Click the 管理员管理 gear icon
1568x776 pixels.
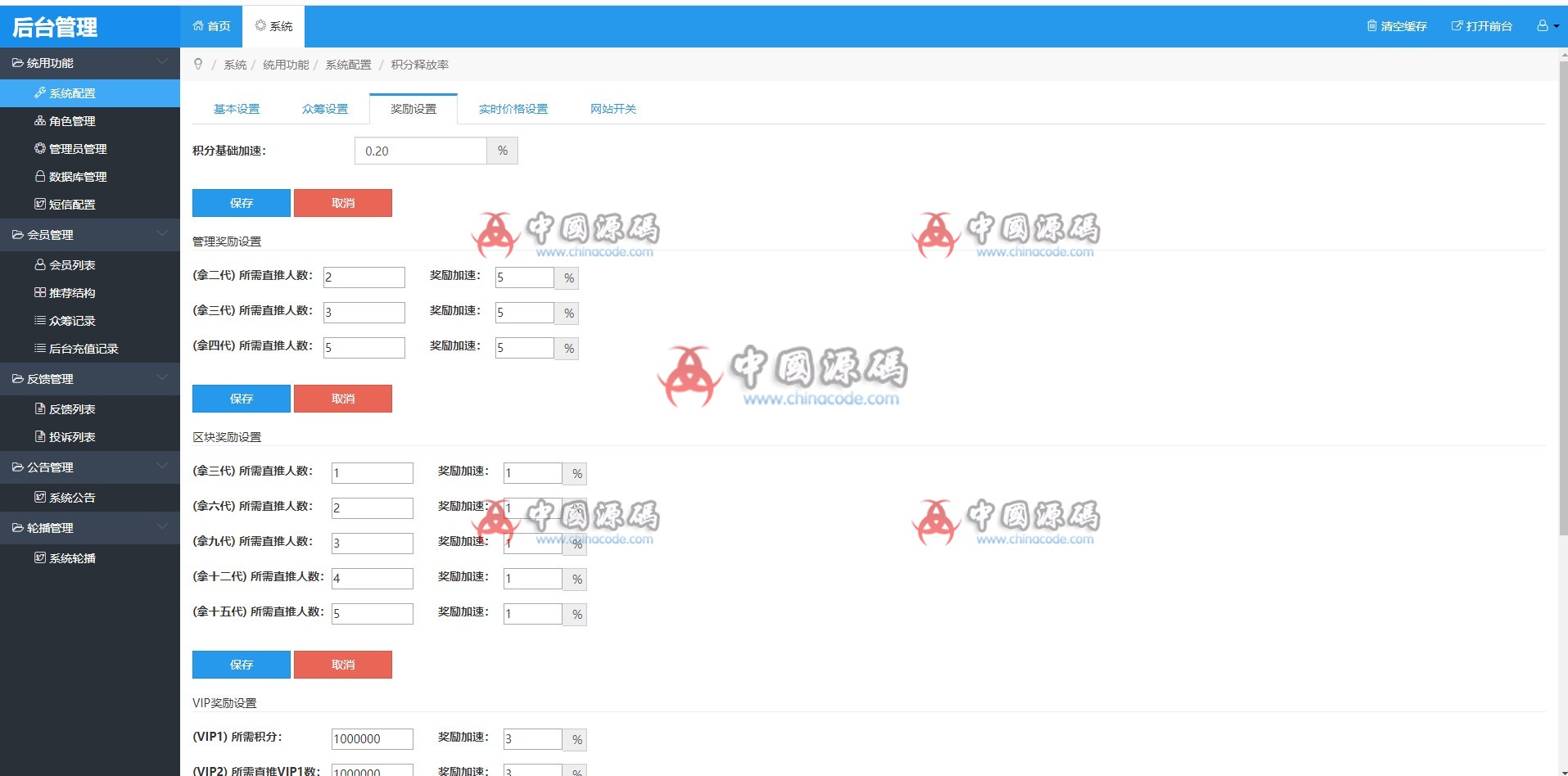(39, 149)
